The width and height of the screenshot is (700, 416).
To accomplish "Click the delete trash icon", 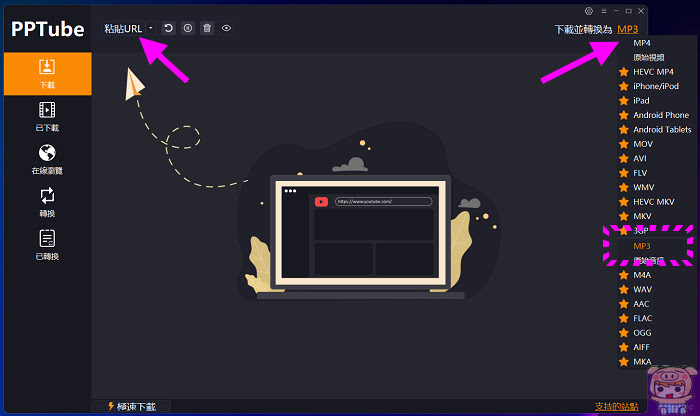I will point(207,28).
